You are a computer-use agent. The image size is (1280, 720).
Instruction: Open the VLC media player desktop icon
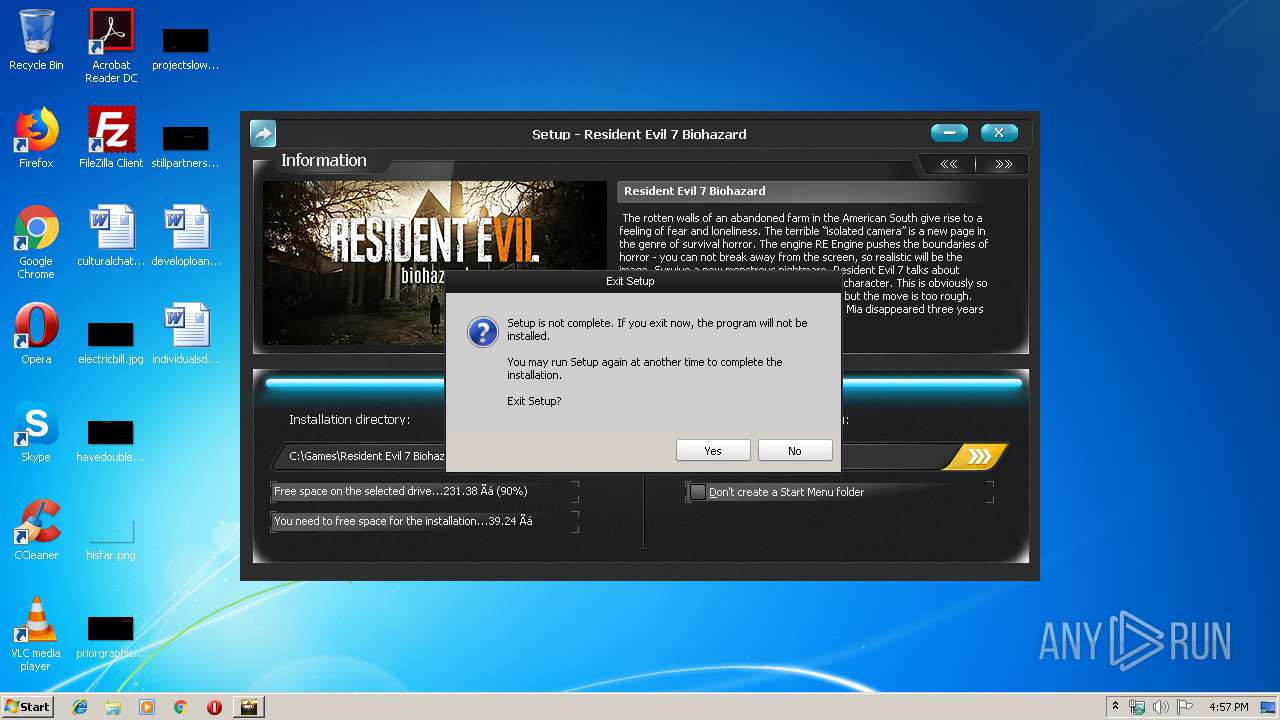(x=36, y=634)
